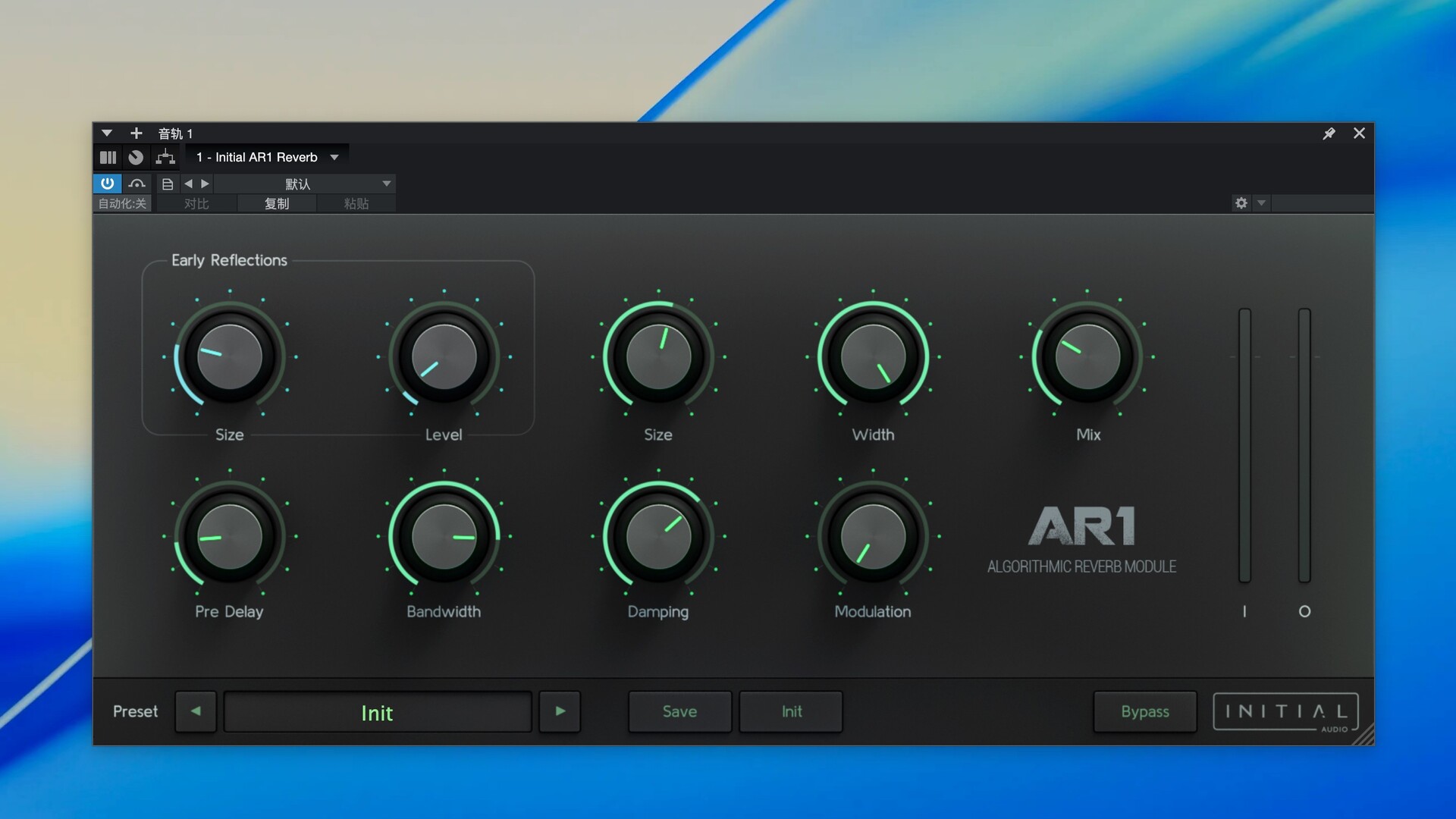Click the mixer bars icon
1456x819 pixels.
pos(108,157)
